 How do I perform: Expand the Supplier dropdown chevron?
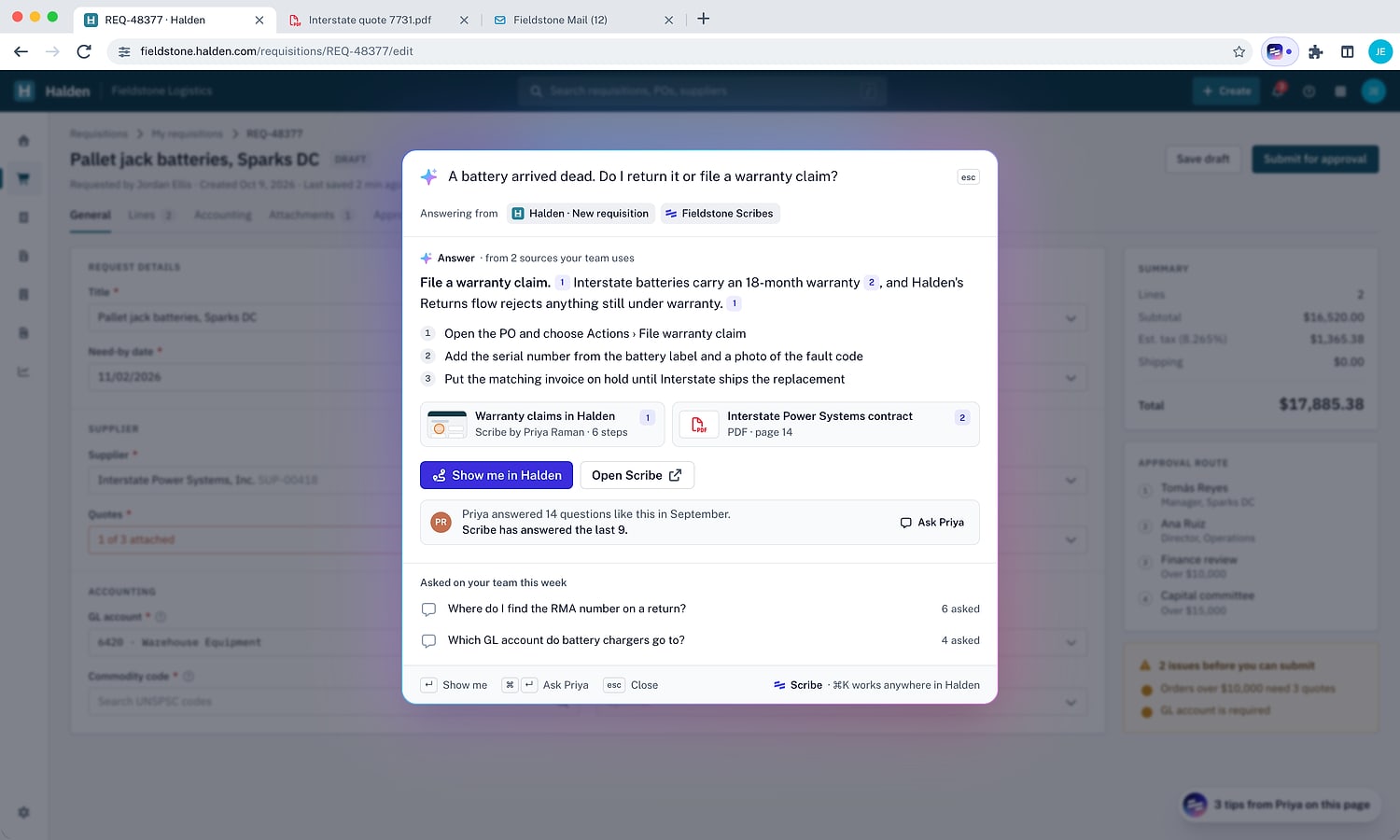[x=1071, y=481]
